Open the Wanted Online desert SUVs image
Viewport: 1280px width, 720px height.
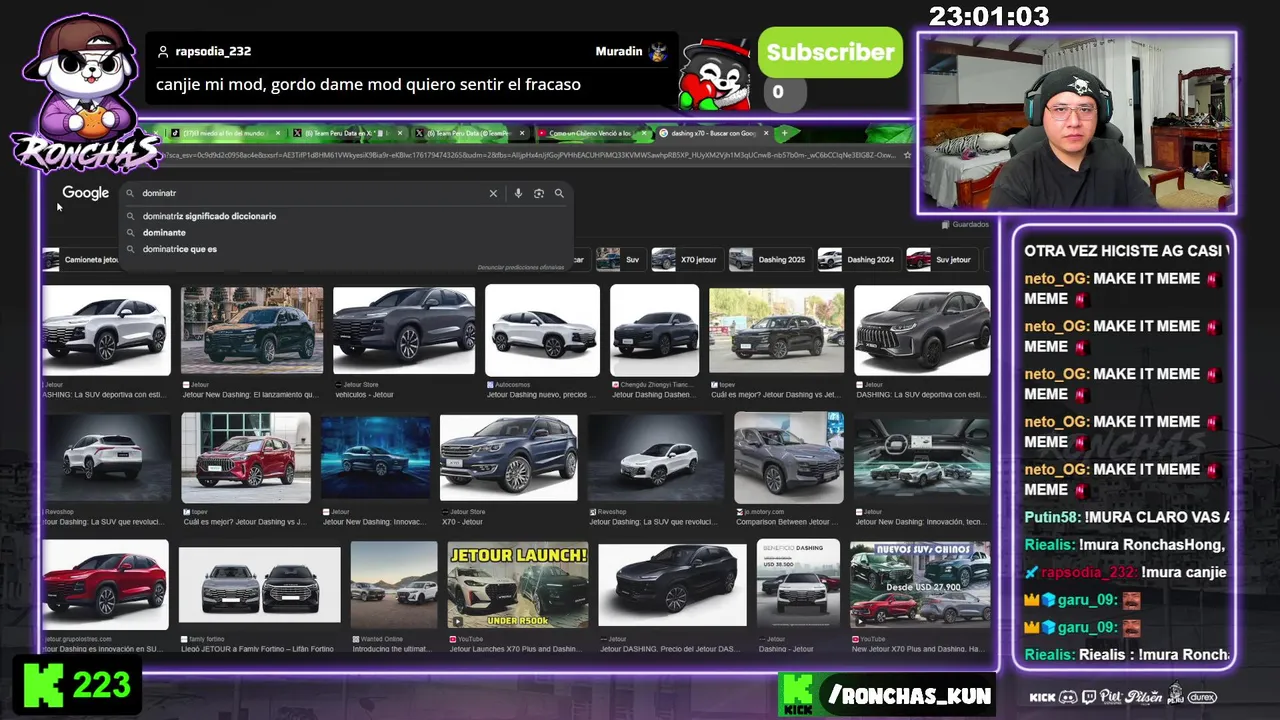[x=394, y=584]
